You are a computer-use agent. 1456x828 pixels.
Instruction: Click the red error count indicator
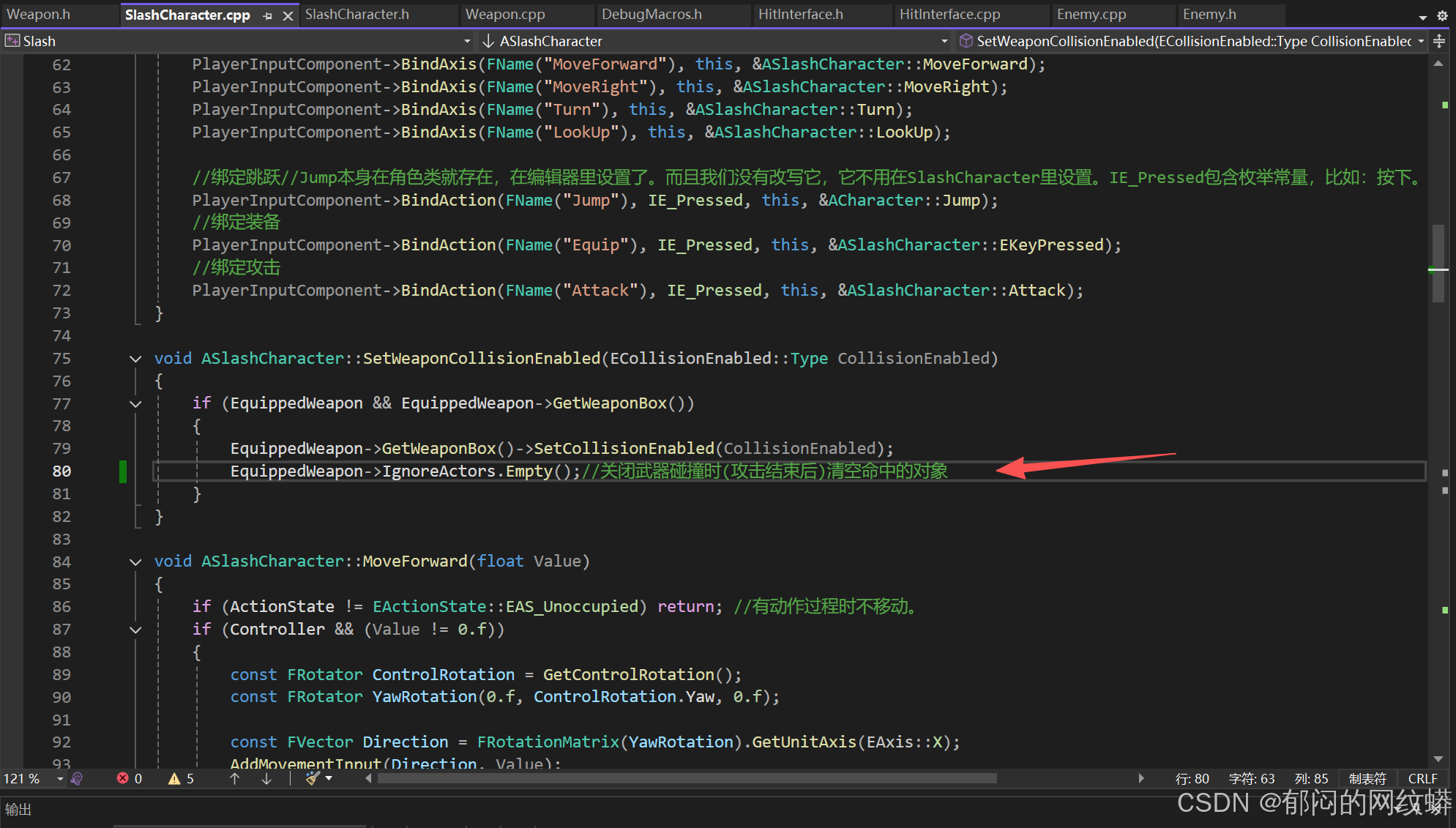coord(130,778)
